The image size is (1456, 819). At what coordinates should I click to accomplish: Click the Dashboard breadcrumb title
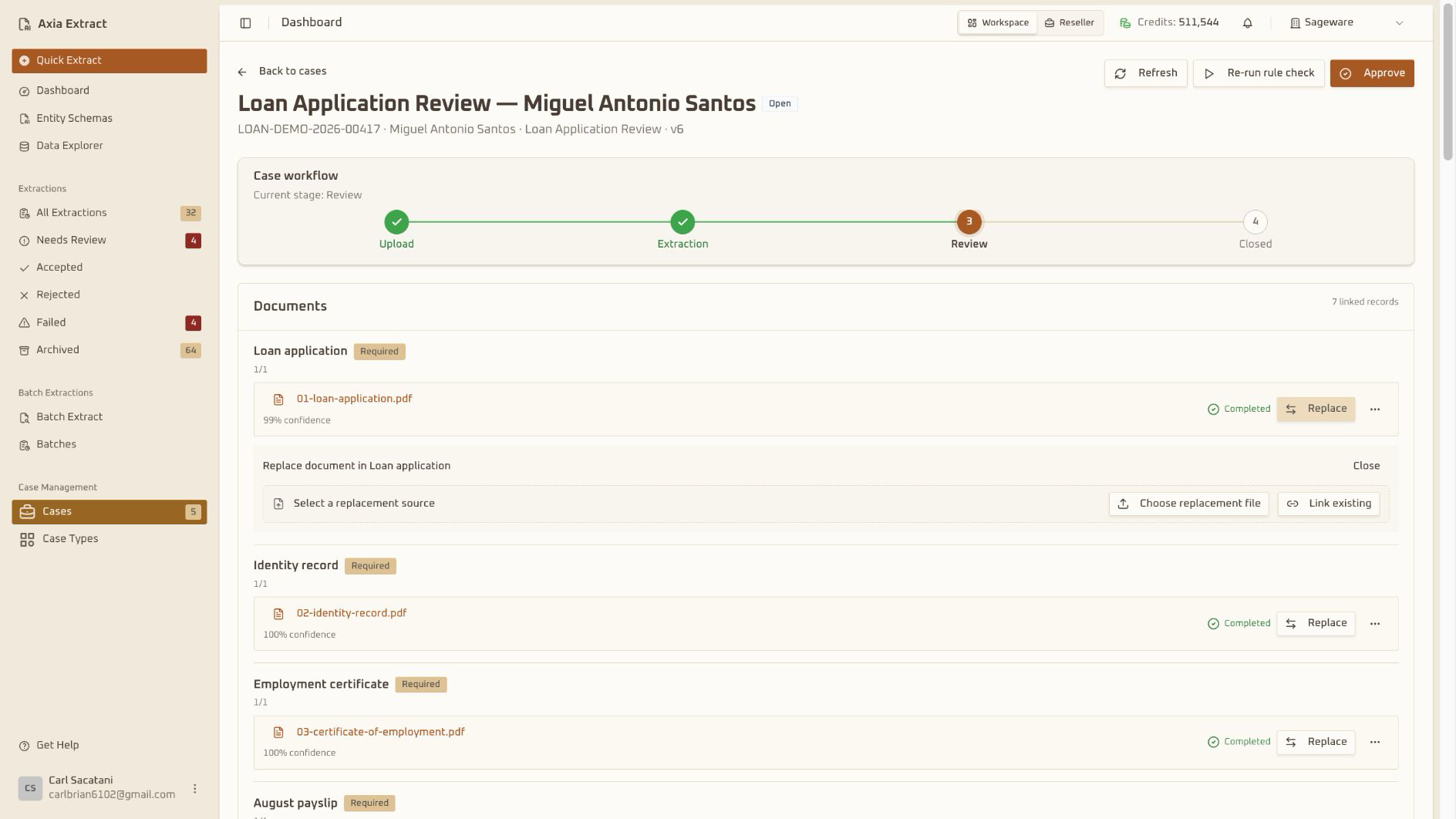tap(312, 23)
